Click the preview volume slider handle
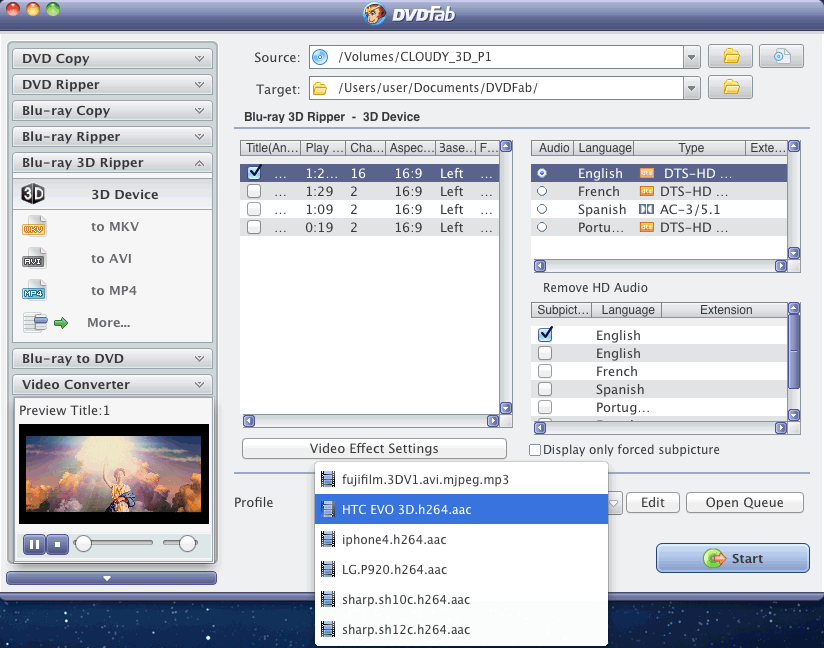The image size is (824, 648). tap(188, 543)
